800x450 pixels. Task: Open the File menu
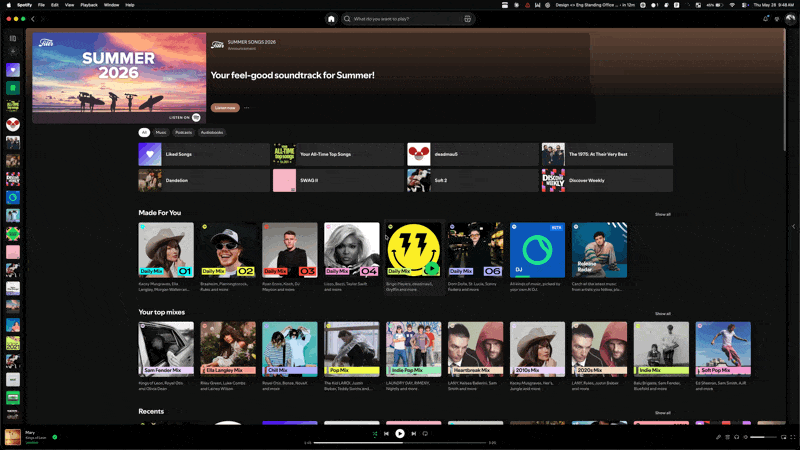(x=41, y=5)
